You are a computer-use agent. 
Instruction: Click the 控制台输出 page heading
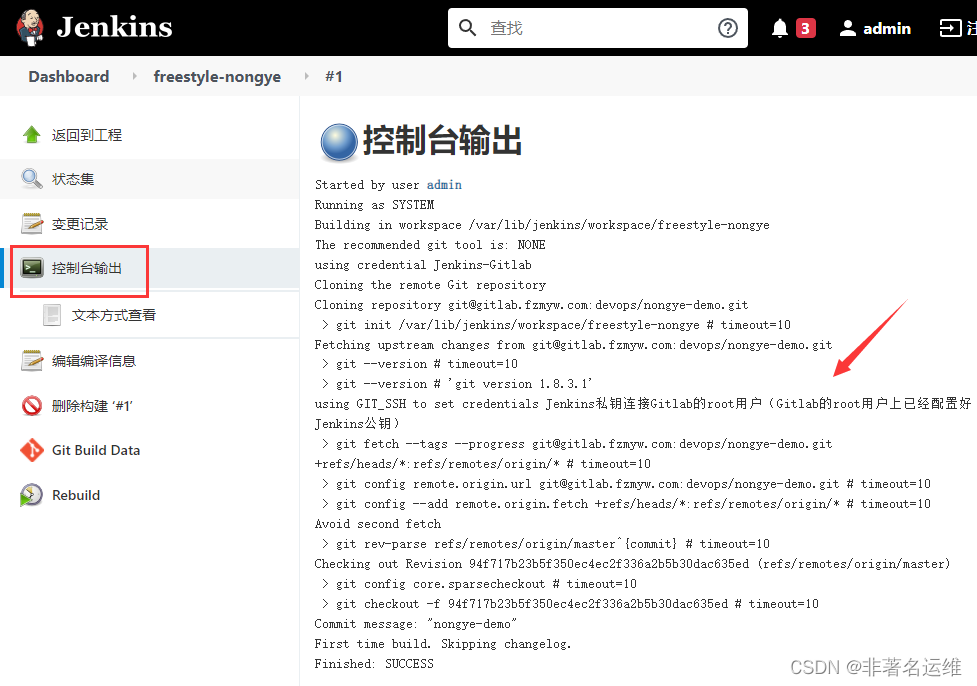pos(442,140)
